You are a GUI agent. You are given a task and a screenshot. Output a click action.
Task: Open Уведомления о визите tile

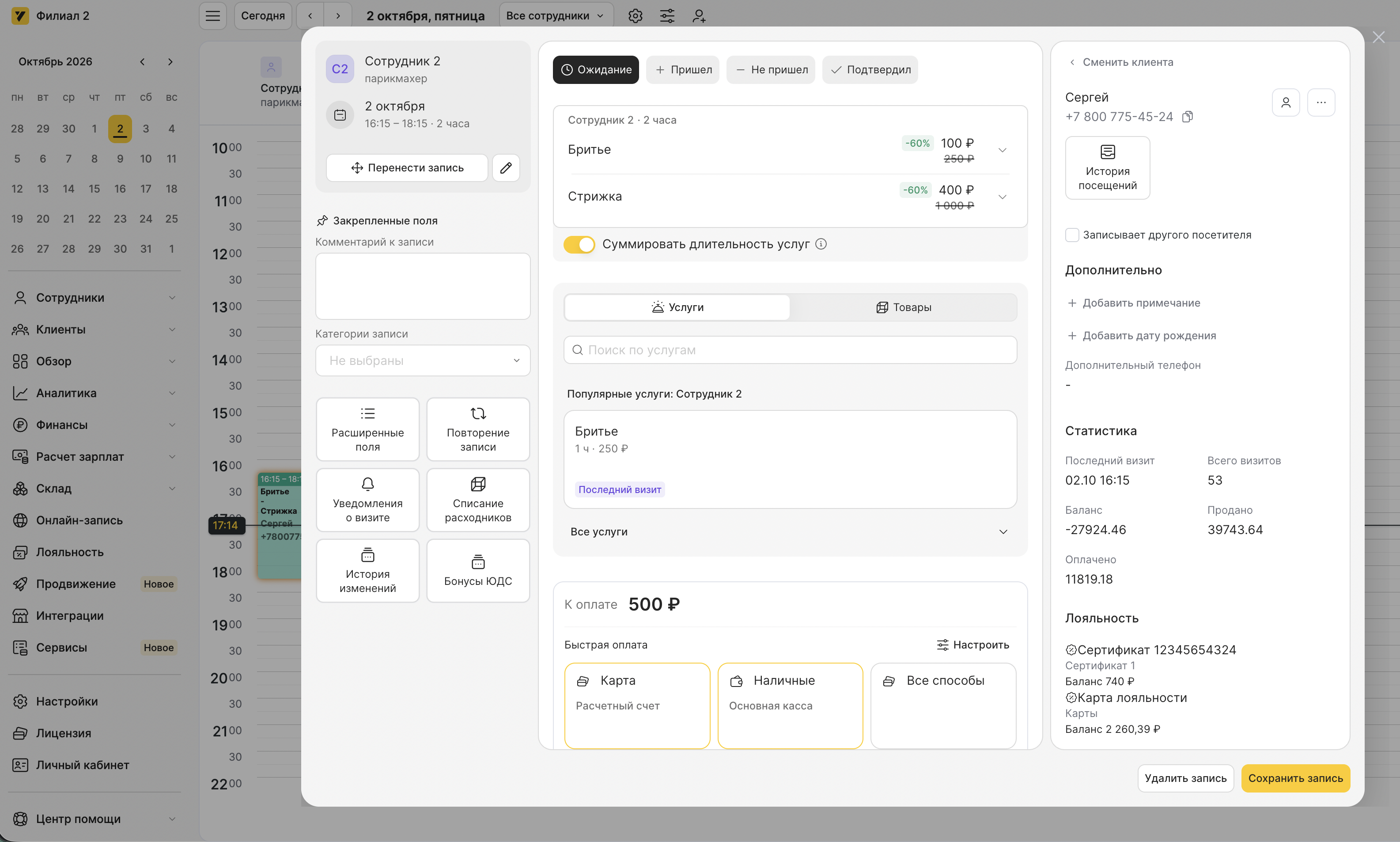coord(367,501)
